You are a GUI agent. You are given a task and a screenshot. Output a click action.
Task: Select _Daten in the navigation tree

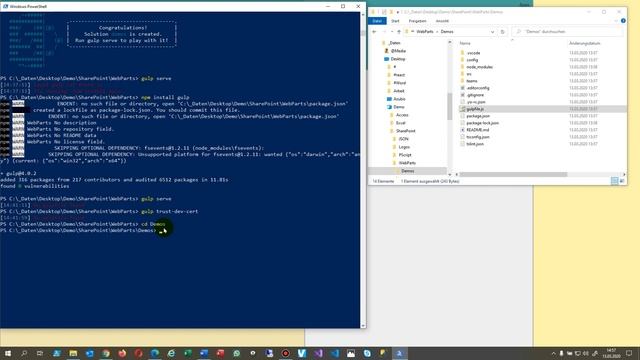pyautogui.click(x=394, y=43)
